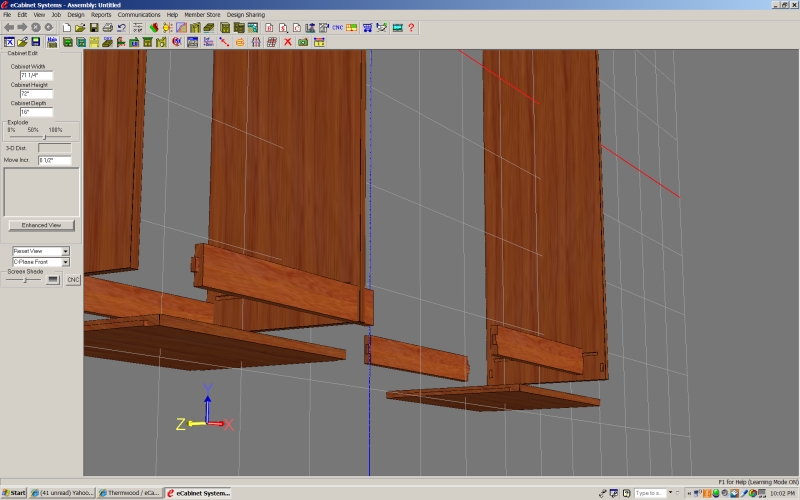Click the Screen Shade toggle button
Viewport: 800px width, 500px height.
point(53,280)
